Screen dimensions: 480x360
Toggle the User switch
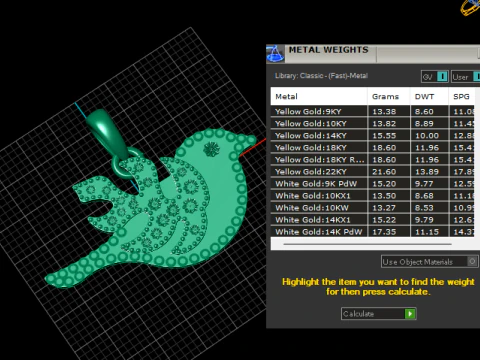tap(466, 77)
